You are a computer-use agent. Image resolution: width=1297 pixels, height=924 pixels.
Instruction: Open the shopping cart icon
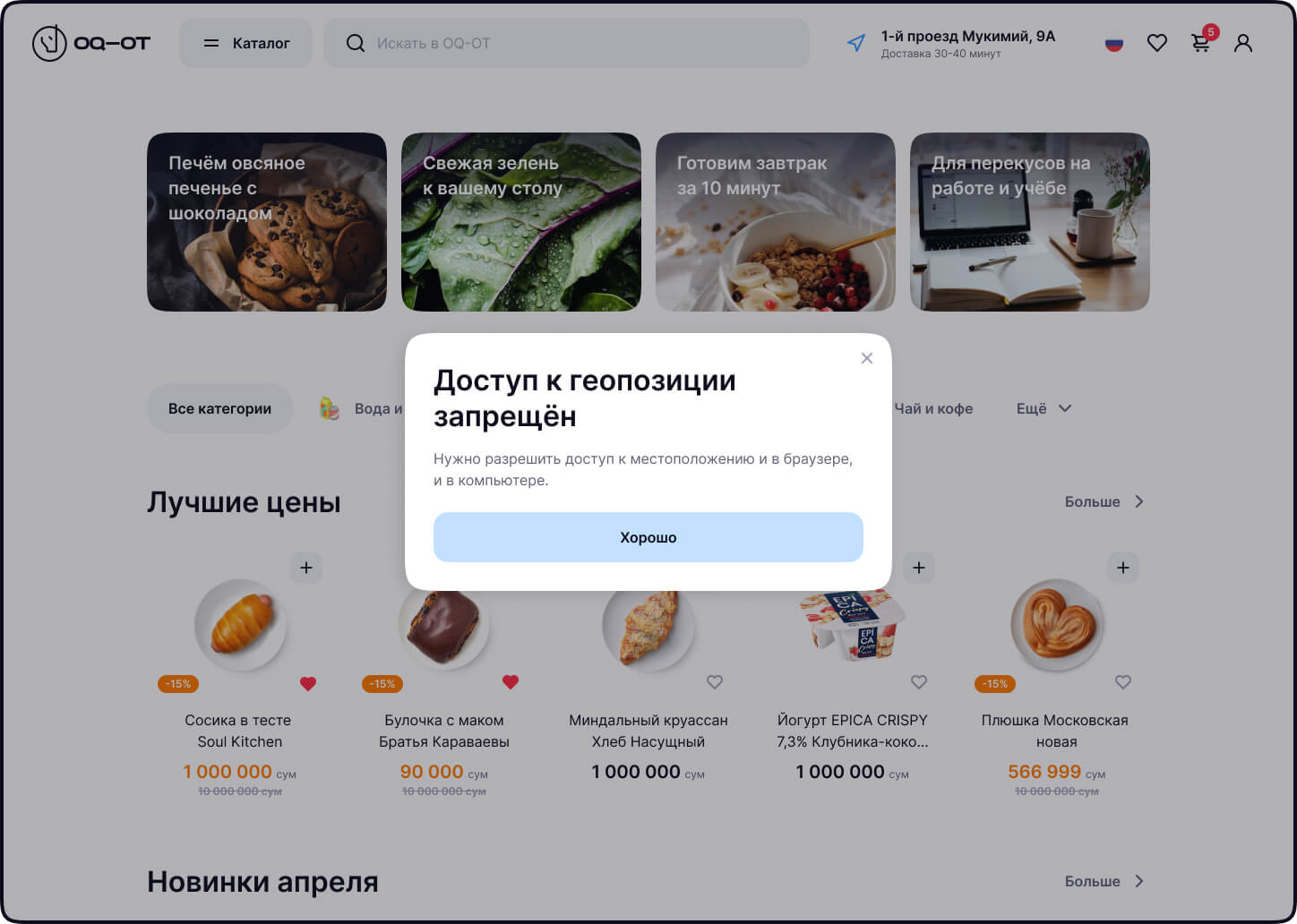point(1200,43)
